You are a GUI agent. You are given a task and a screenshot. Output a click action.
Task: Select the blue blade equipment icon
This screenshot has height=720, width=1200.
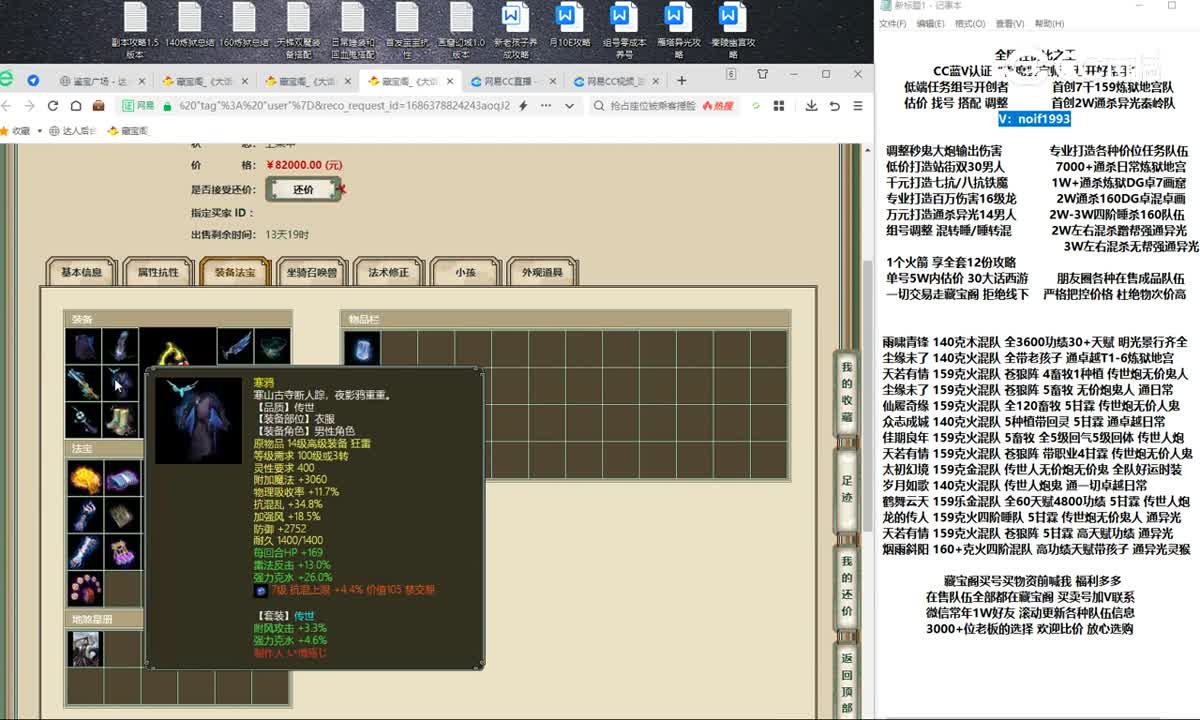234,347
